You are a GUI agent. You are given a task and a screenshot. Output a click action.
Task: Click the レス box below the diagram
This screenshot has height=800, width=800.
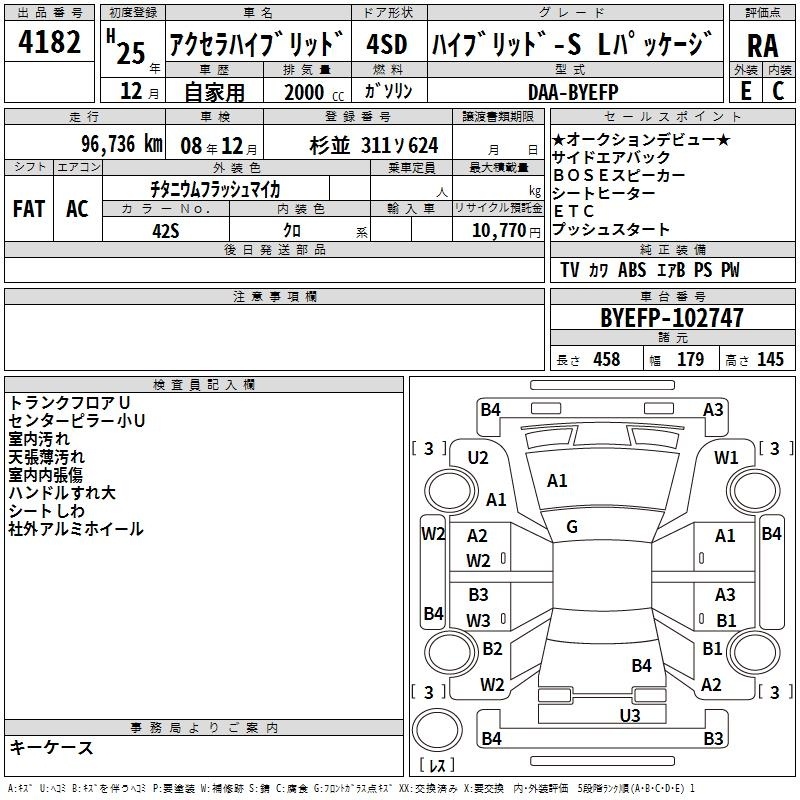coord(436,766)
